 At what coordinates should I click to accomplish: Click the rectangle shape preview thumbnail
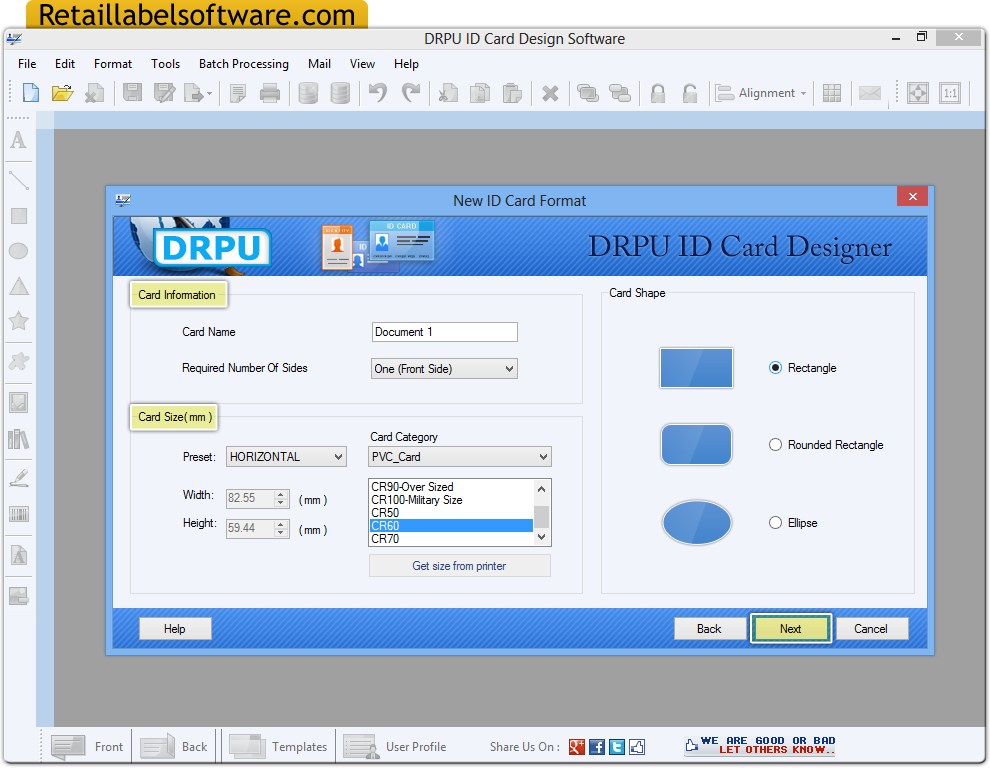pos(696,368)
